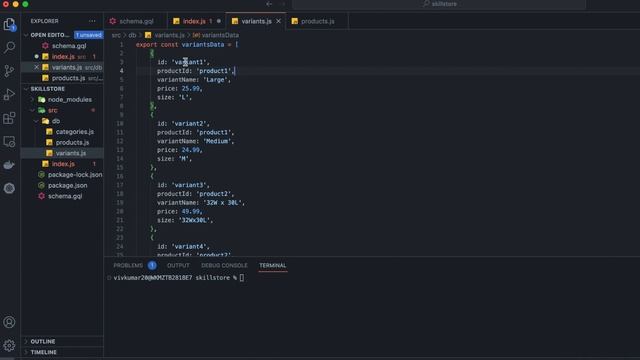Open the Remote Explorer view
Image resolution: width=640 pixels, height=360 pixels.
click(x=9, y=142)
